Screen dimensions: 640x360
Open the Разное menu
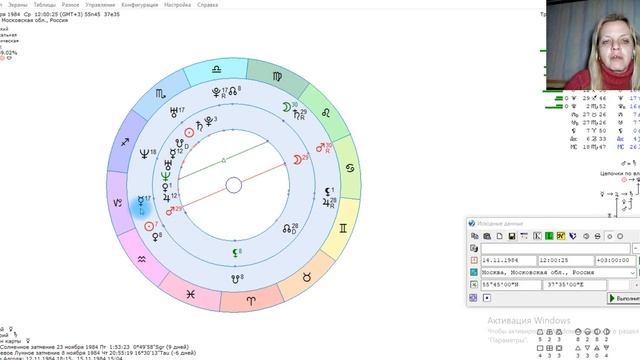(x=70, y=5)
